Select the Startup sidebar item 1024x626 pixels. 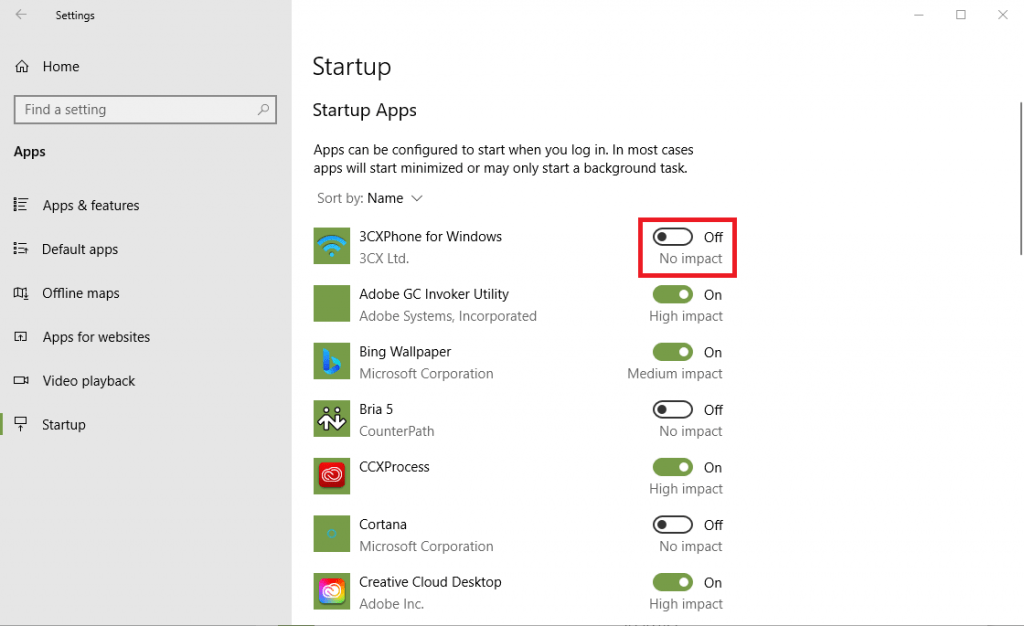point(63,424)
